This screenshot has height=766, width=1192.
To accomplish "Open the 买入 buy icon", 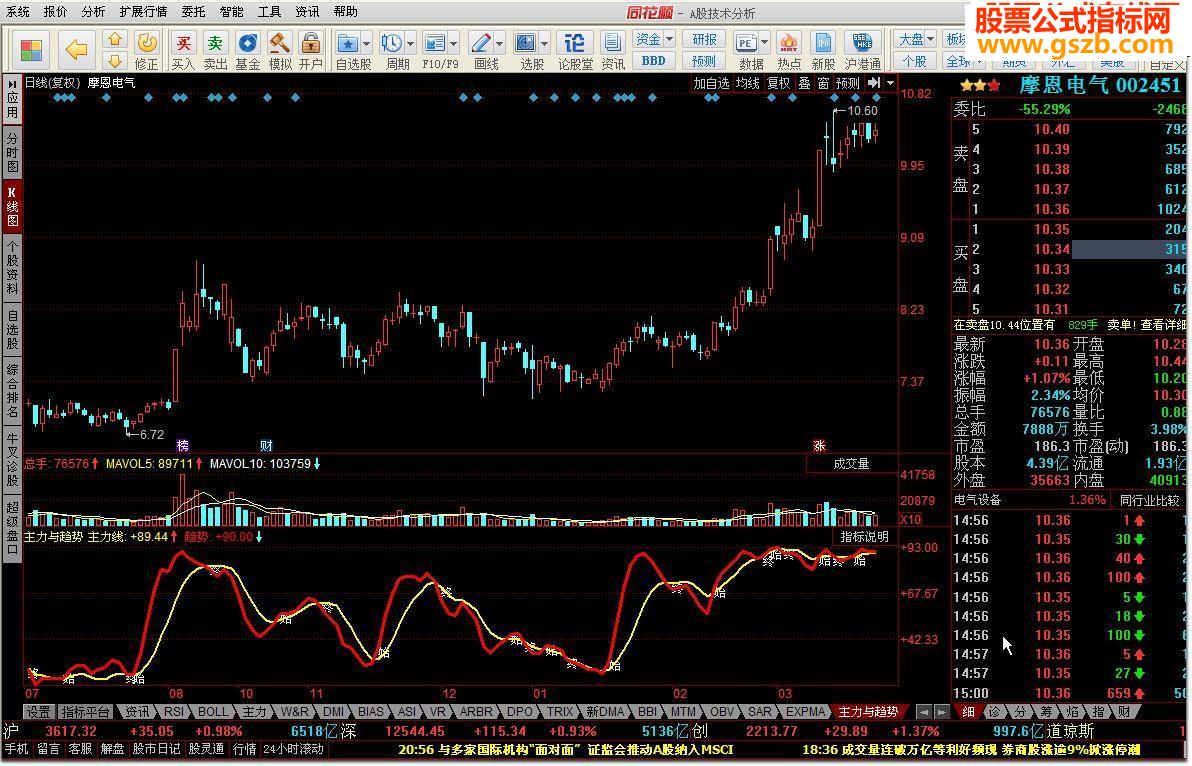I will [183, 43].
